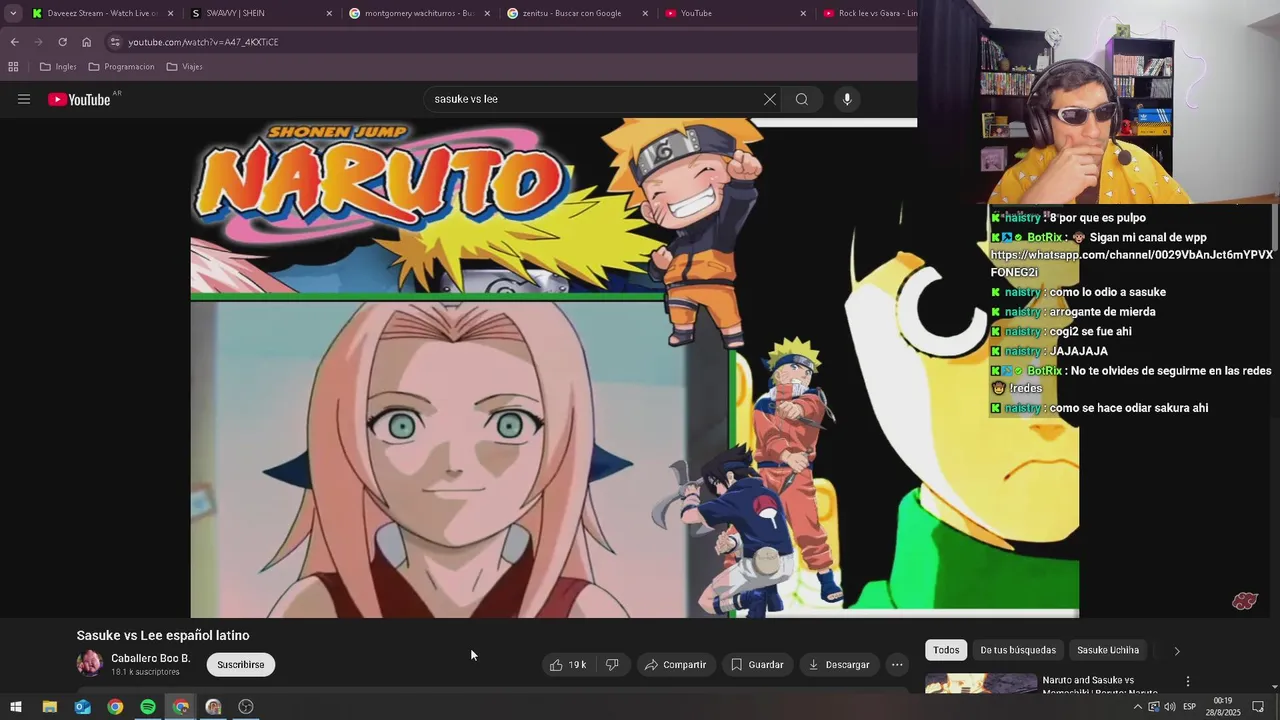Show more filter chips with the arrow

point(1177,651)
